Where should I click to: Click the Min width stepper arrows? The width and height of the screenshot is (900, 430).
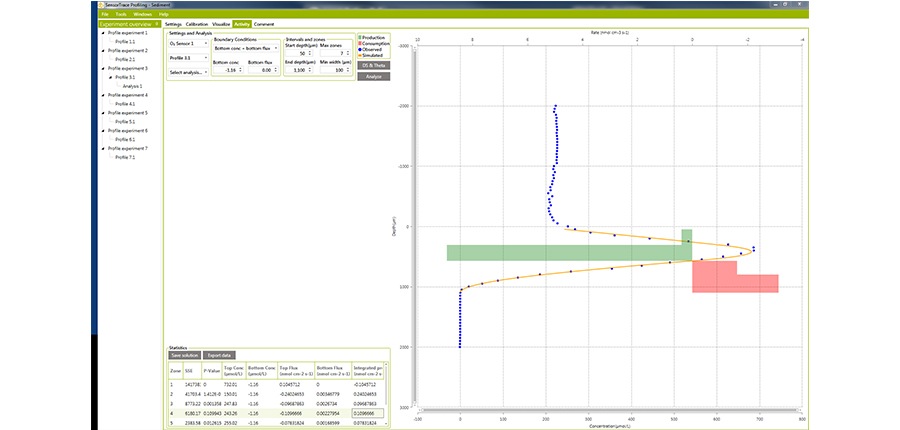[x=346, y=70]
